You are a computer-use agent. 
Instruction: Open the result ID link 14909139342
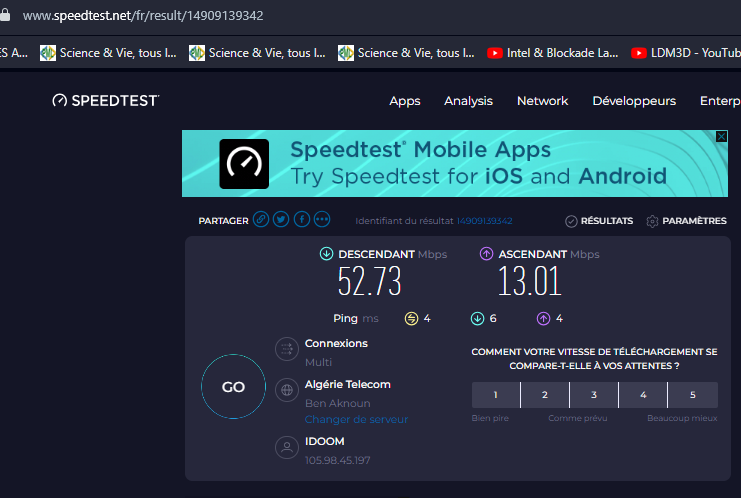coord(484,221)
